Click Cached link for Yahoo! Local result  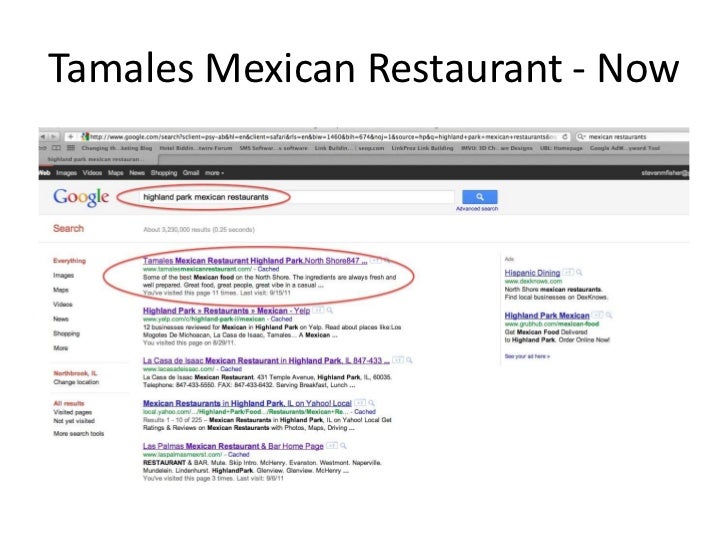click(365, 411)
